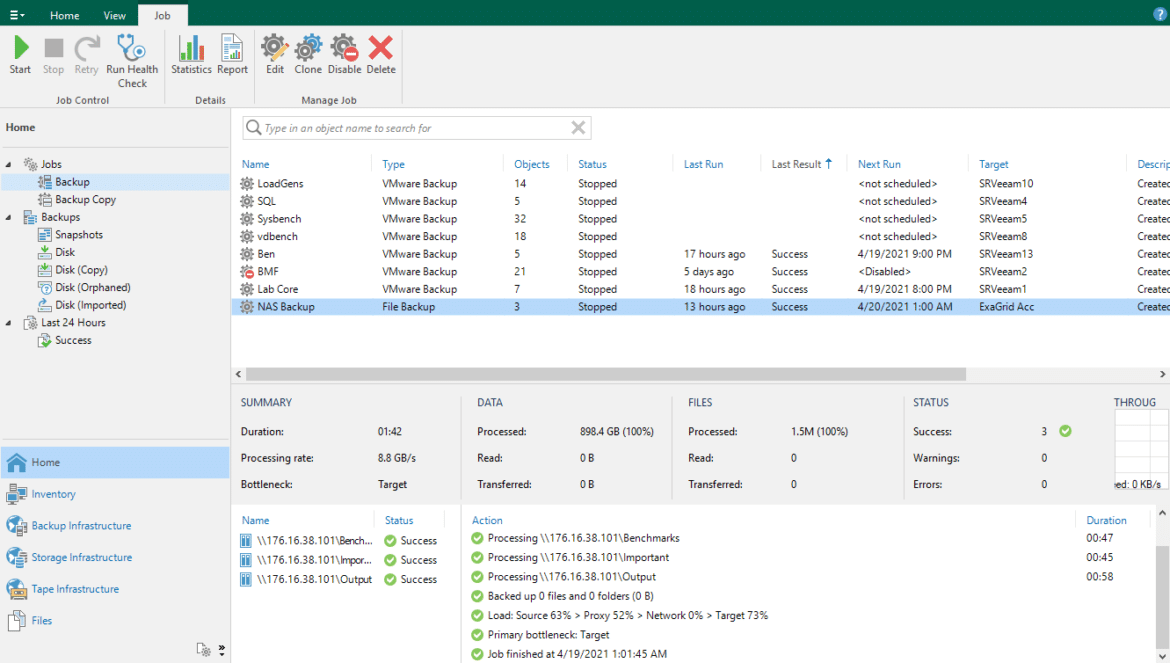Sort jobs by Objects column
This screenshot has height=663, width=1170.
tap(531, 164)
